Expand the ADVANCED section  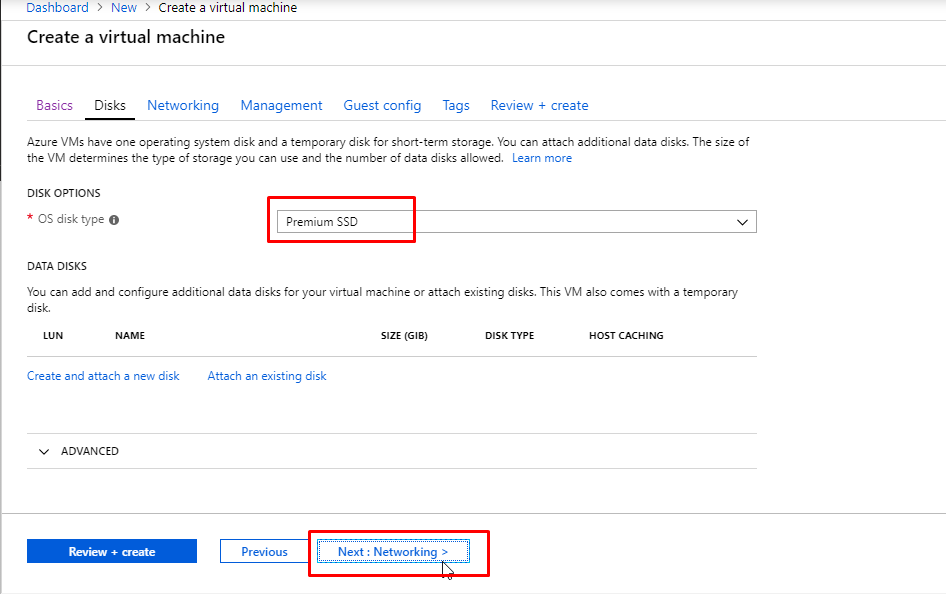[x=78, y=451]
